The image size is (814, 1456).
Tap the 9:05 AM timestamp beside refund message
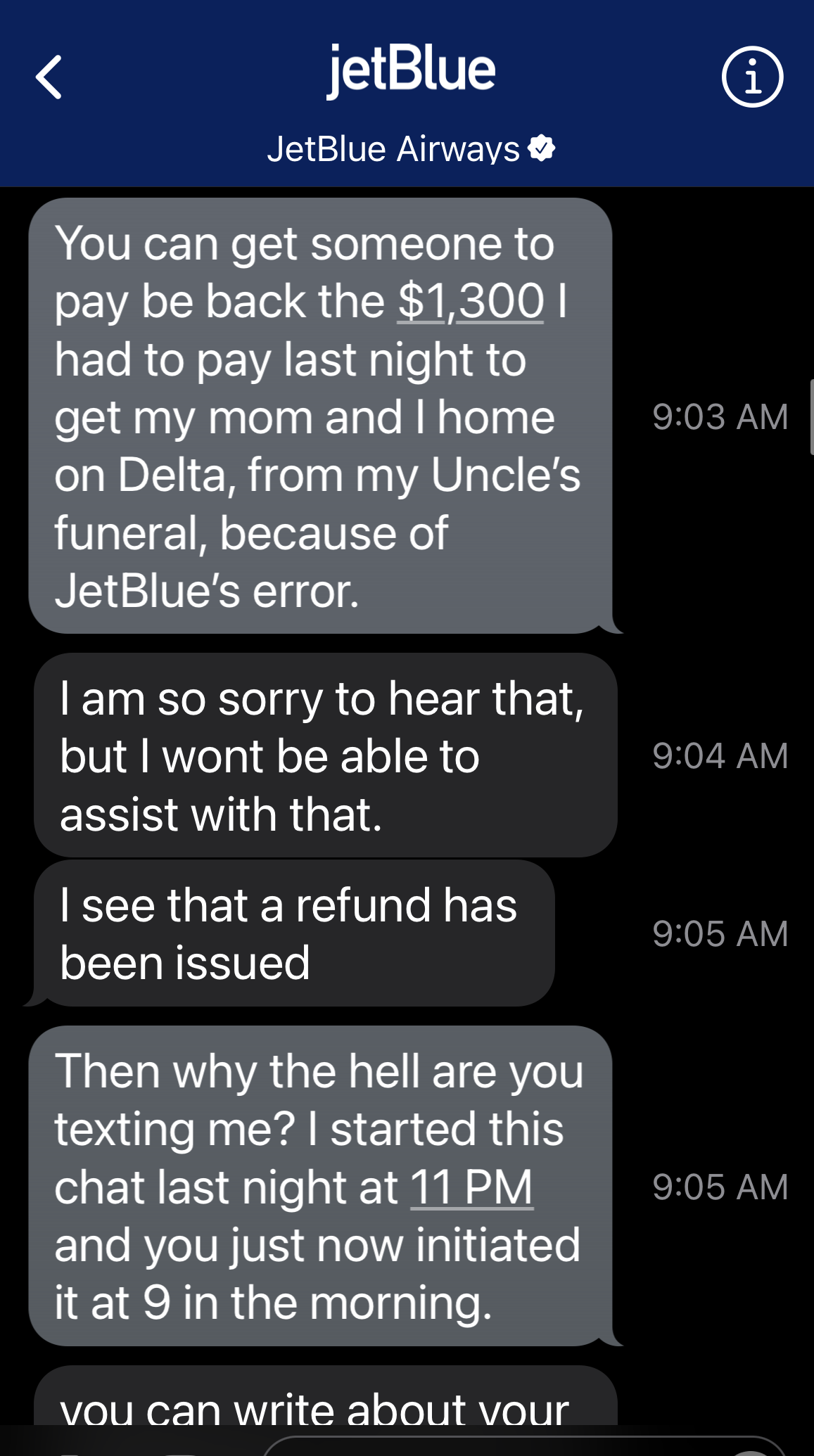tap(720, 934)
